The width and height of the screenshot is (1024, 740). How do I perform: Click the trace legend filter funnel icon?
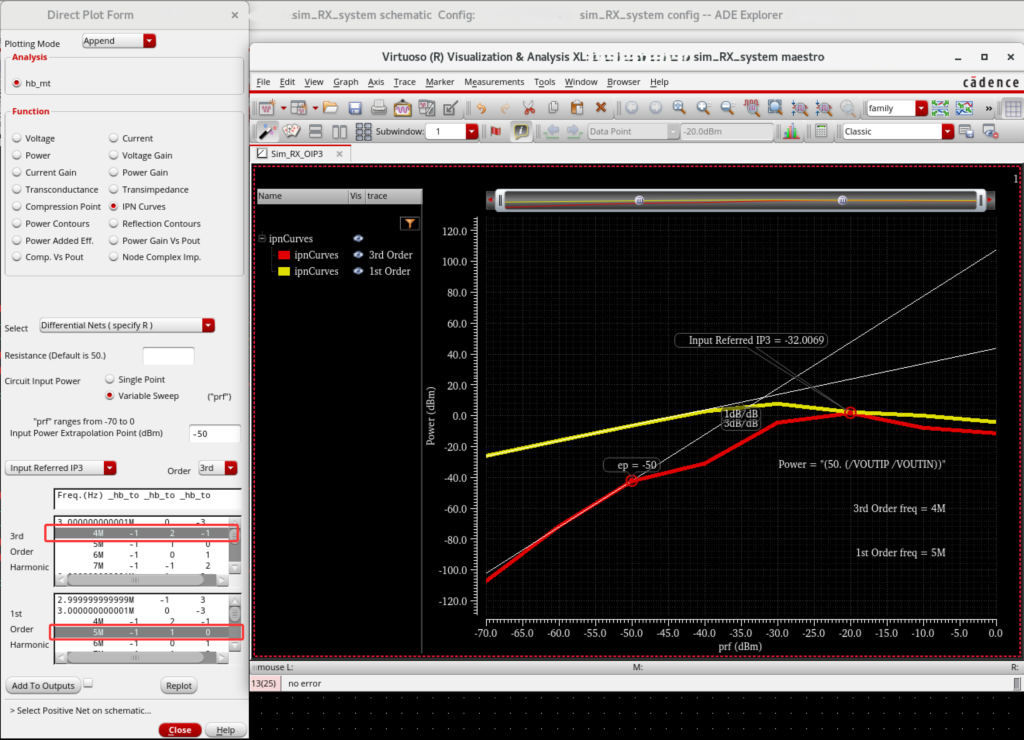[x=409, y=223]
